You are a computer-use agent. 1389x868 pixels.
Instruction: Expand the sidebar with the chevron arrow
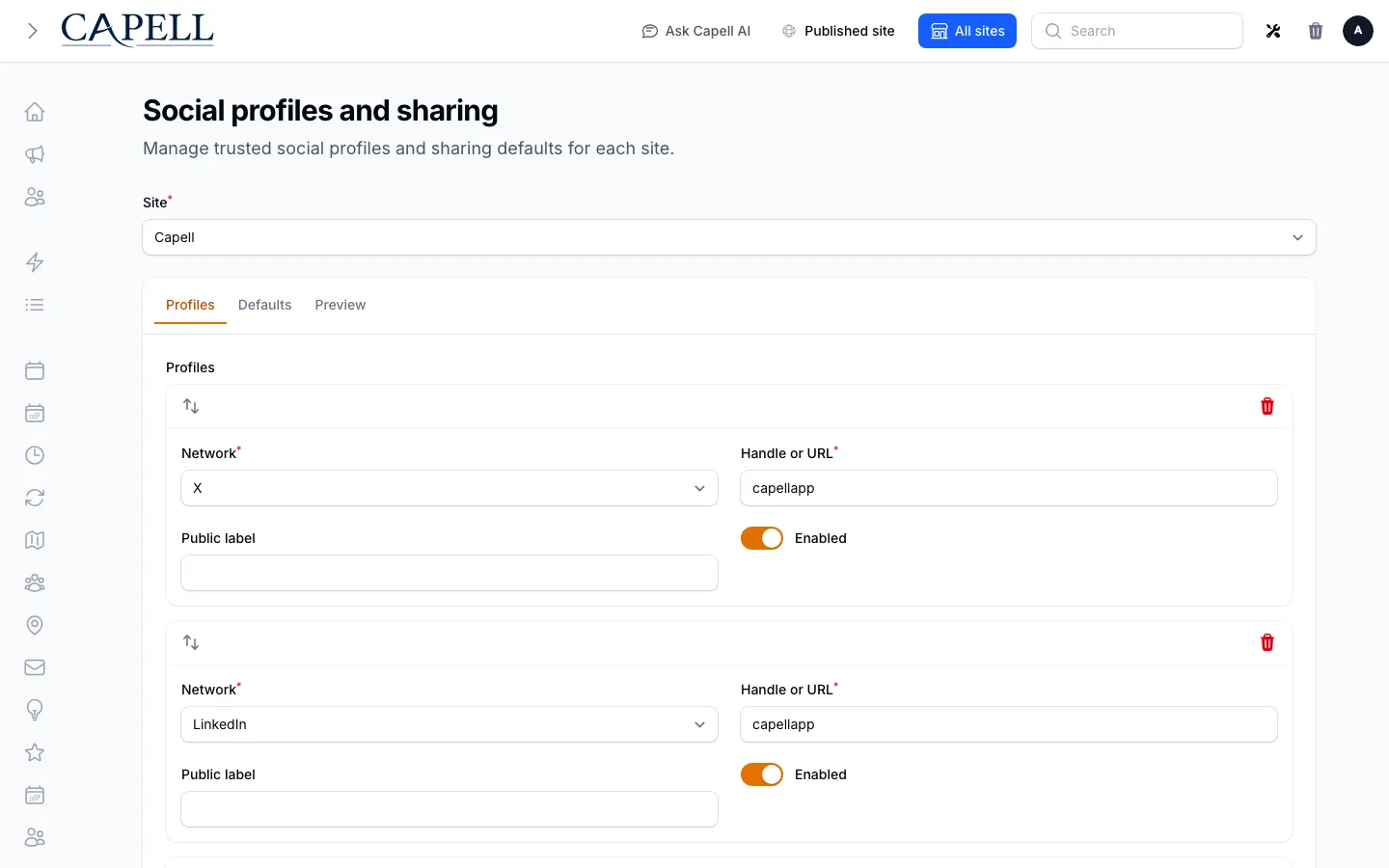33,31
